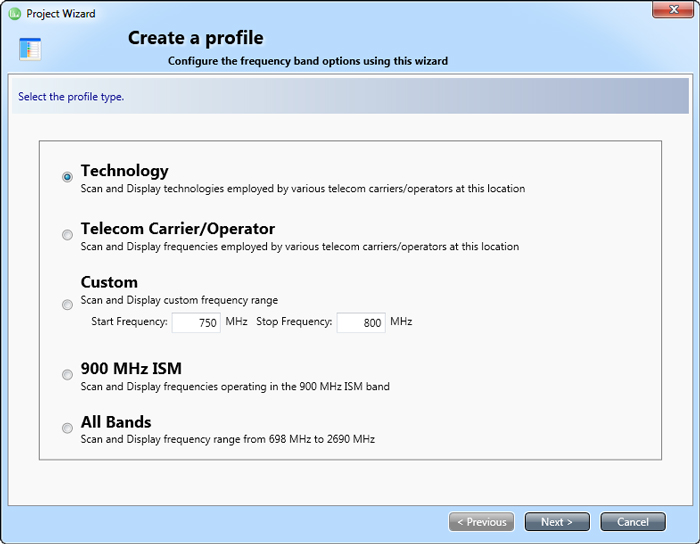Choose the Telecom Carrier/Operator radio option
The width and height of the screenshot is (700, 544).
67,235
